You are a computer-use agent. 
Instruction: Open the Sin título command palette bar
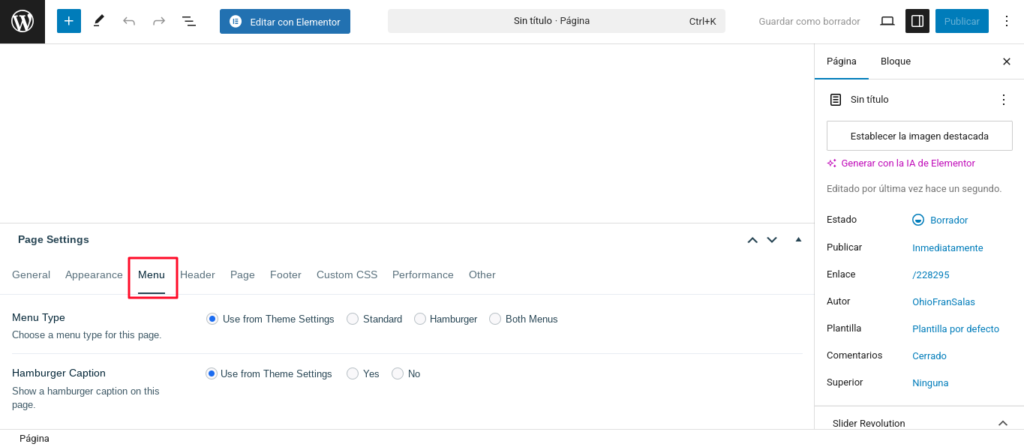click(x=556, y=22)
